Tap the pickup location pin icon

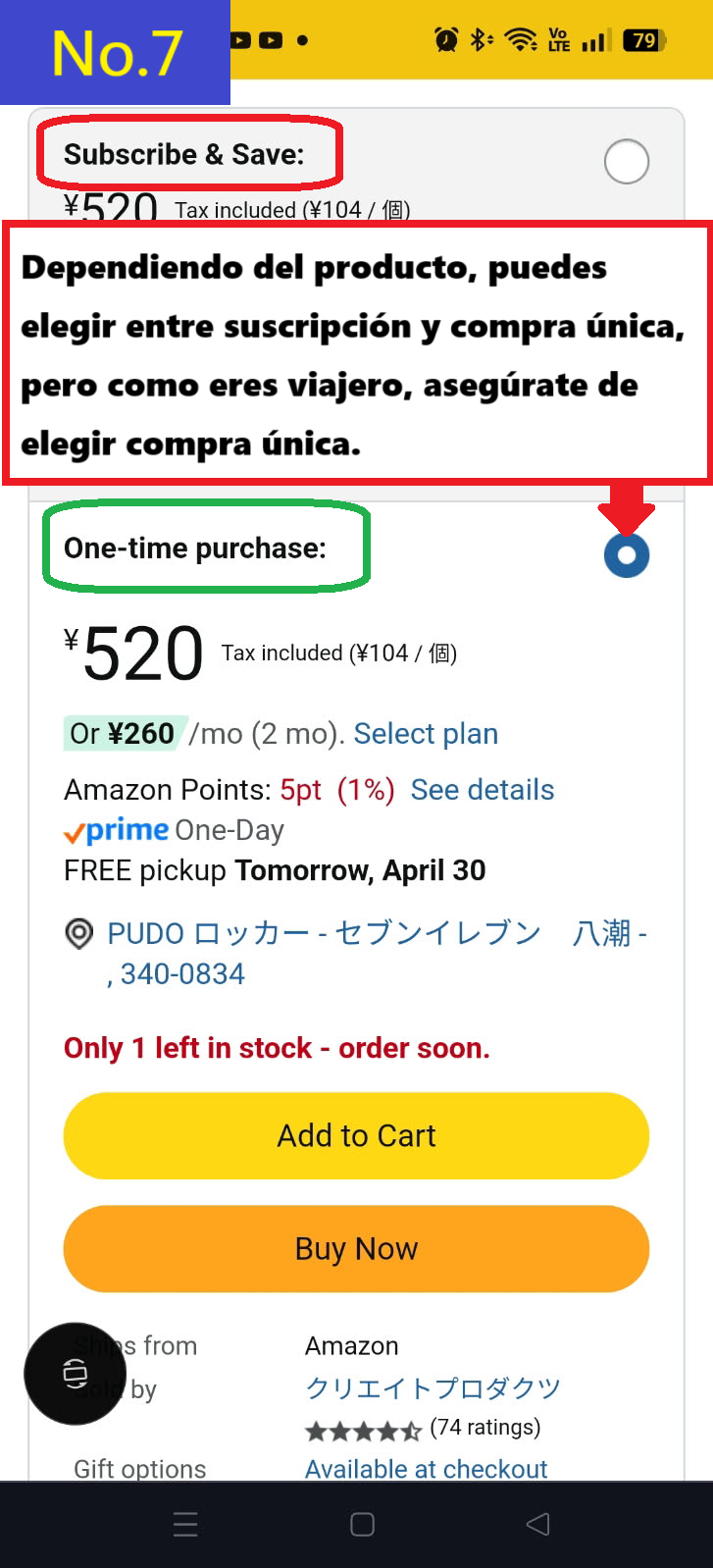78,933
